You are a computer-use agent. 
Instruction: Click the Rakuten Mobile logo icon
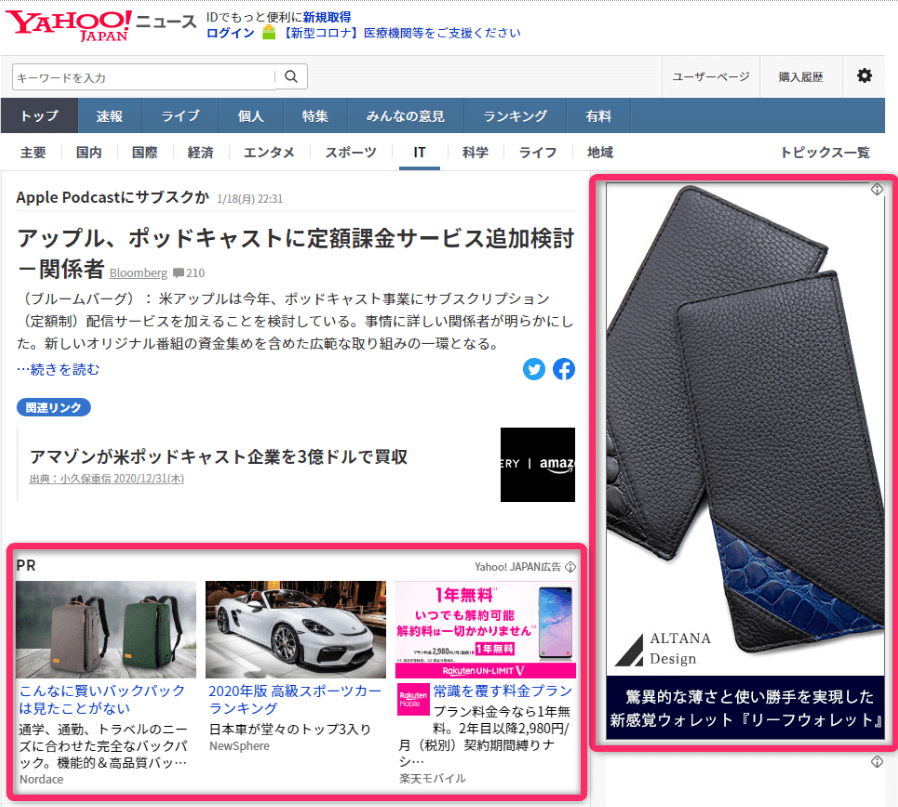(413, 699)
